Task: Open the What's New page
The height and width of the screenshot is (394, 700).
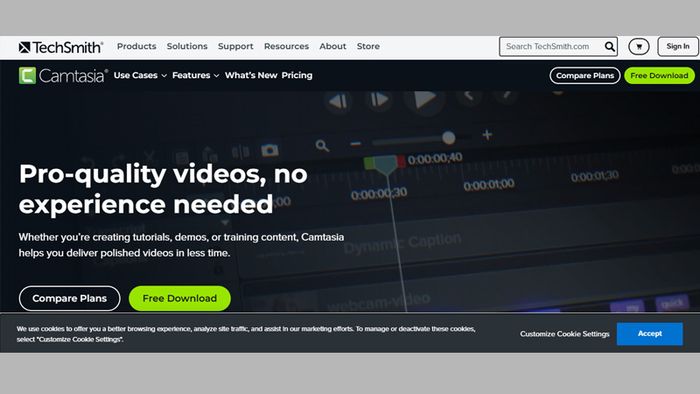Action: coord(251,75)
